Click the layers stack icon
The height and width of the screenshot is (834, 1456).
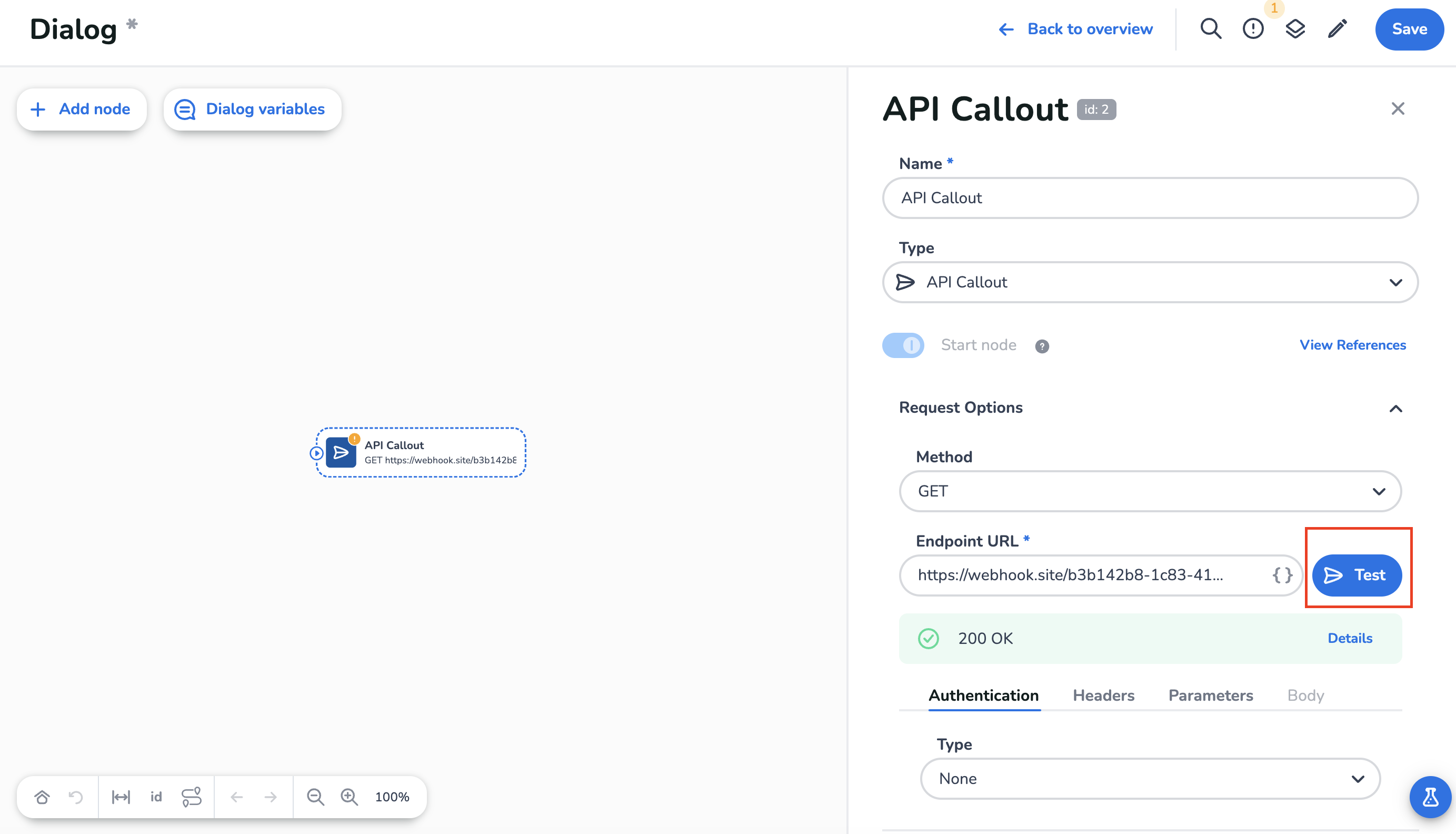coord(1295,28)
